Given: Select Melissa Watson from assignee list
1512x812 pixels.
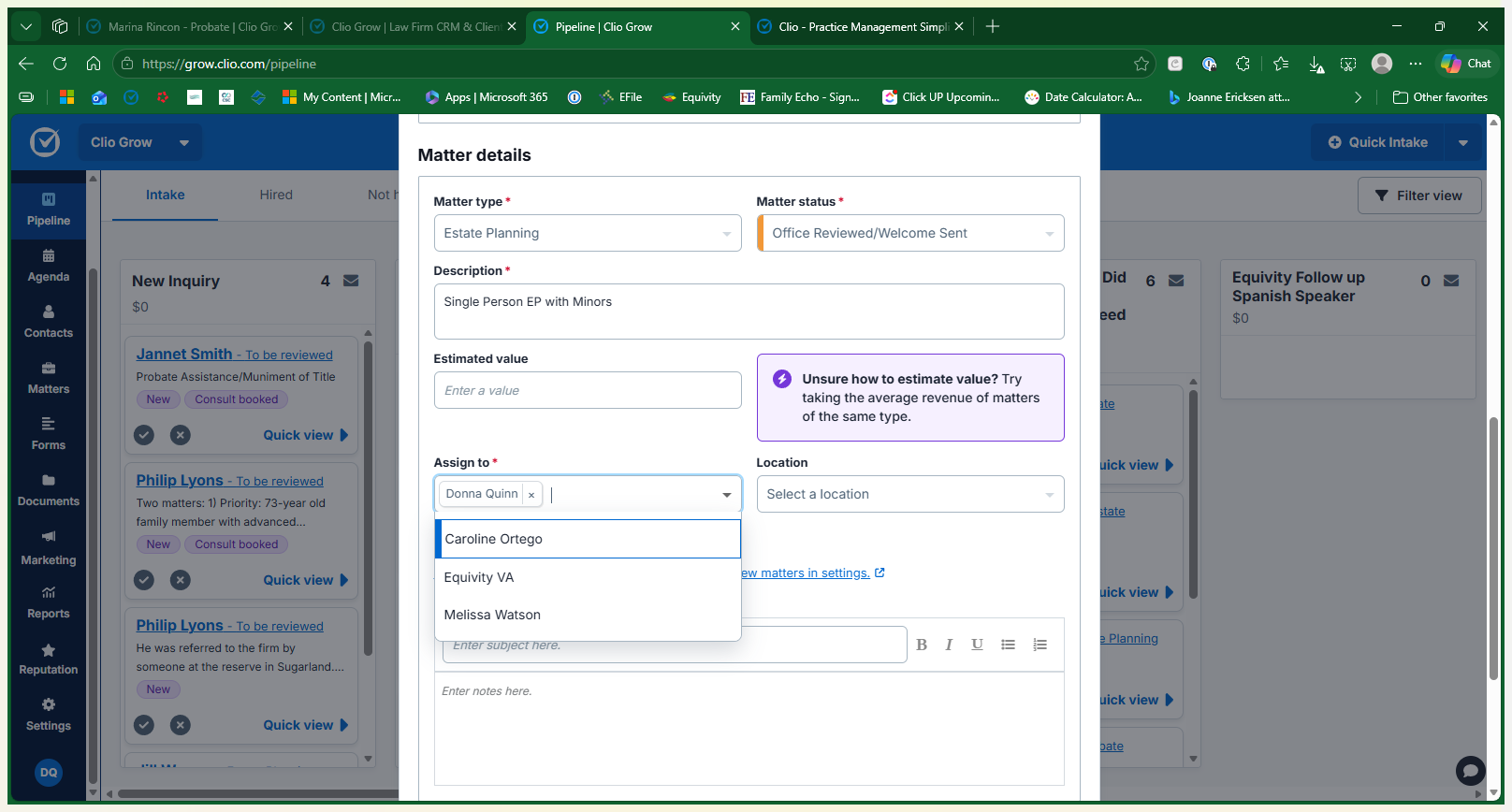Looking at the screenshot, I should [589, 615].
